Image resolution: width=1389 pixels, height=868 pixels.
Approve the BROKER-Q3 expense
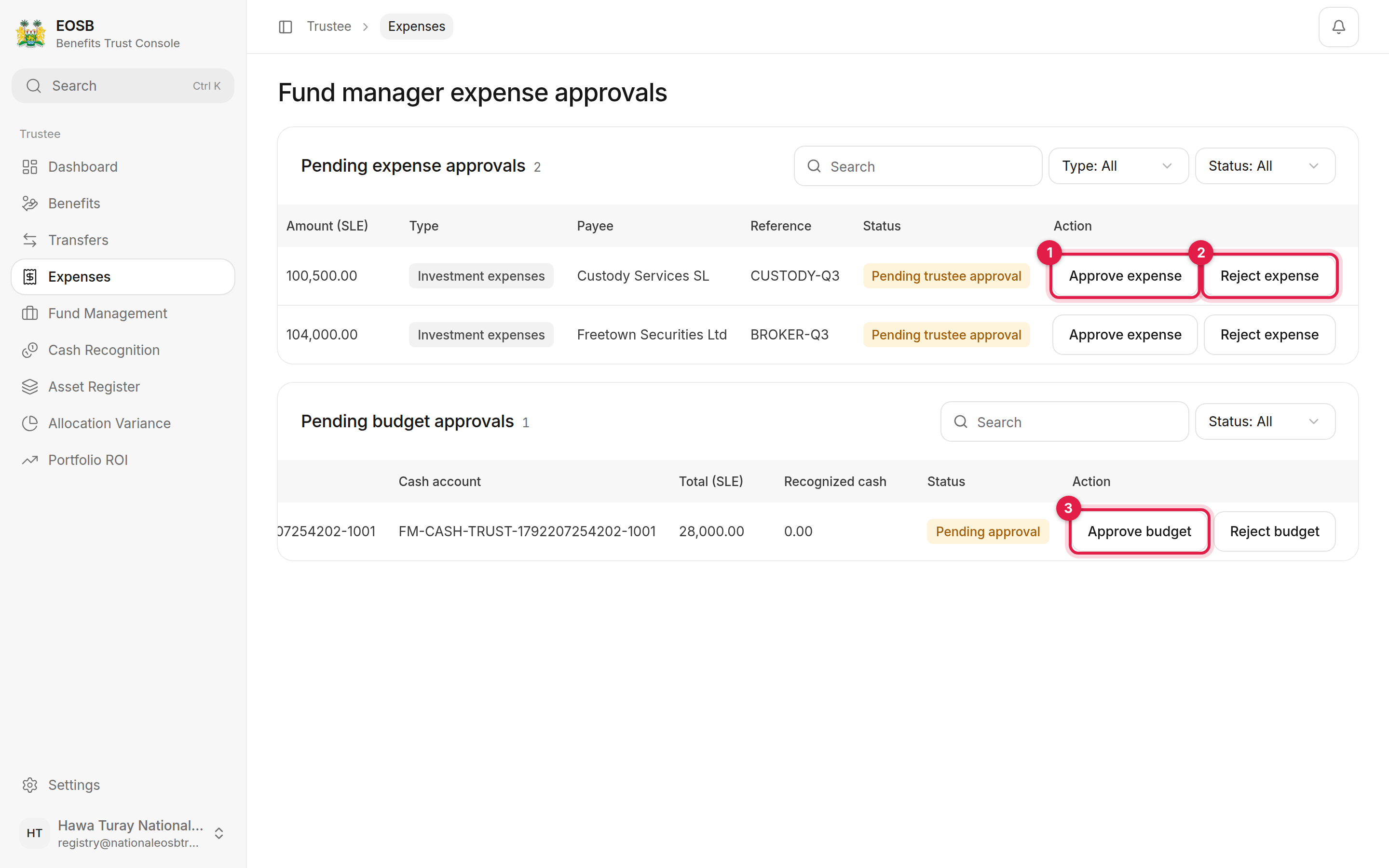click(1124, 335)
